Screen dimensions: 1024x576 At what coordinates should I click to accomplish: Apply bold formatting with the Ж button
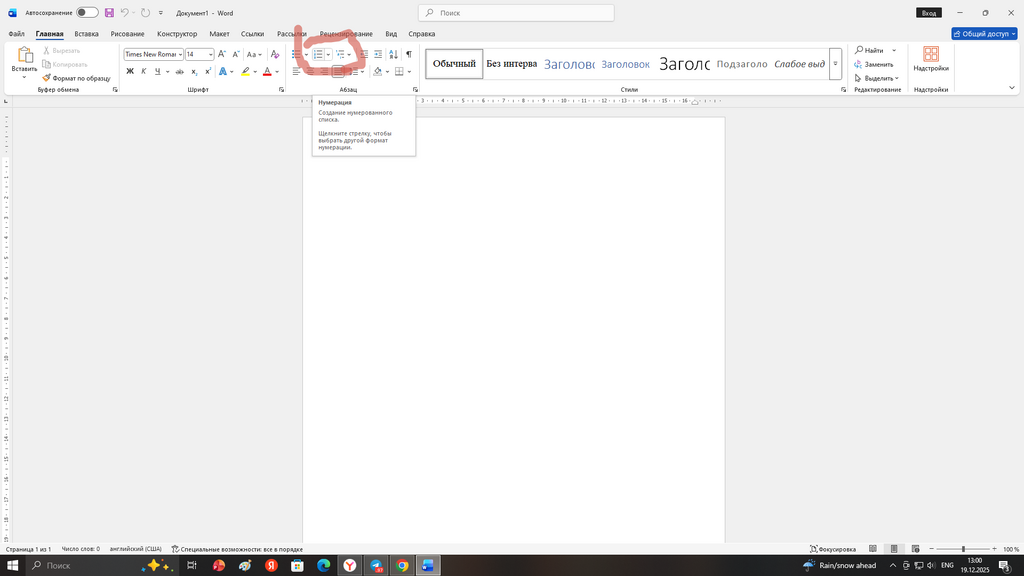[130, 72]
